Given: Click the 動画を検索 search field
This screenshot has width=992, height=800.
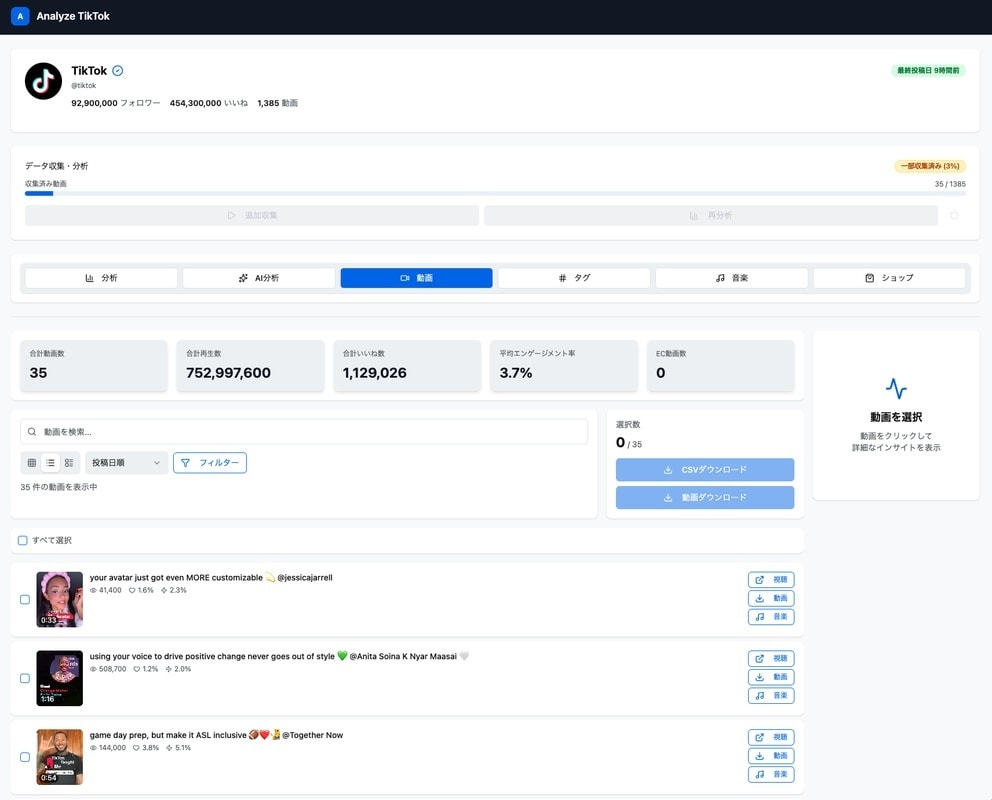Looking at the screenshot, I should 304,432.
